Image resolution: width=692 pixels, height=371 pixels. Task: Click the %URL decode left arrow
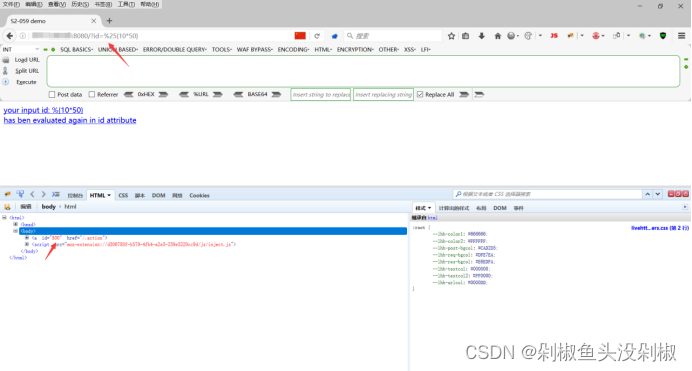pyautogui.click(x=184, y=94)
